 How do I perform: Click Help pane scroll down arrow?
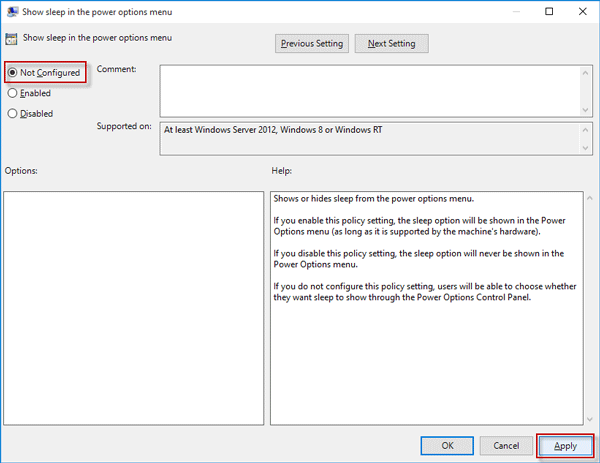click(x=590, y=419)
